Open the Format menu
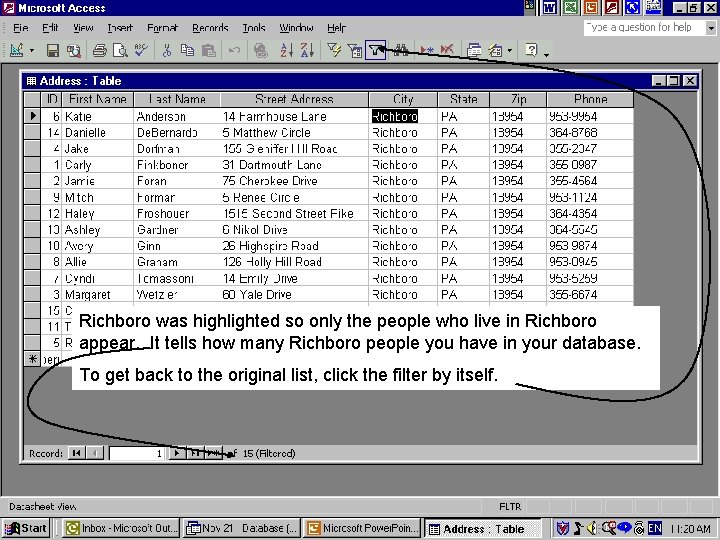 coord(162,28)
